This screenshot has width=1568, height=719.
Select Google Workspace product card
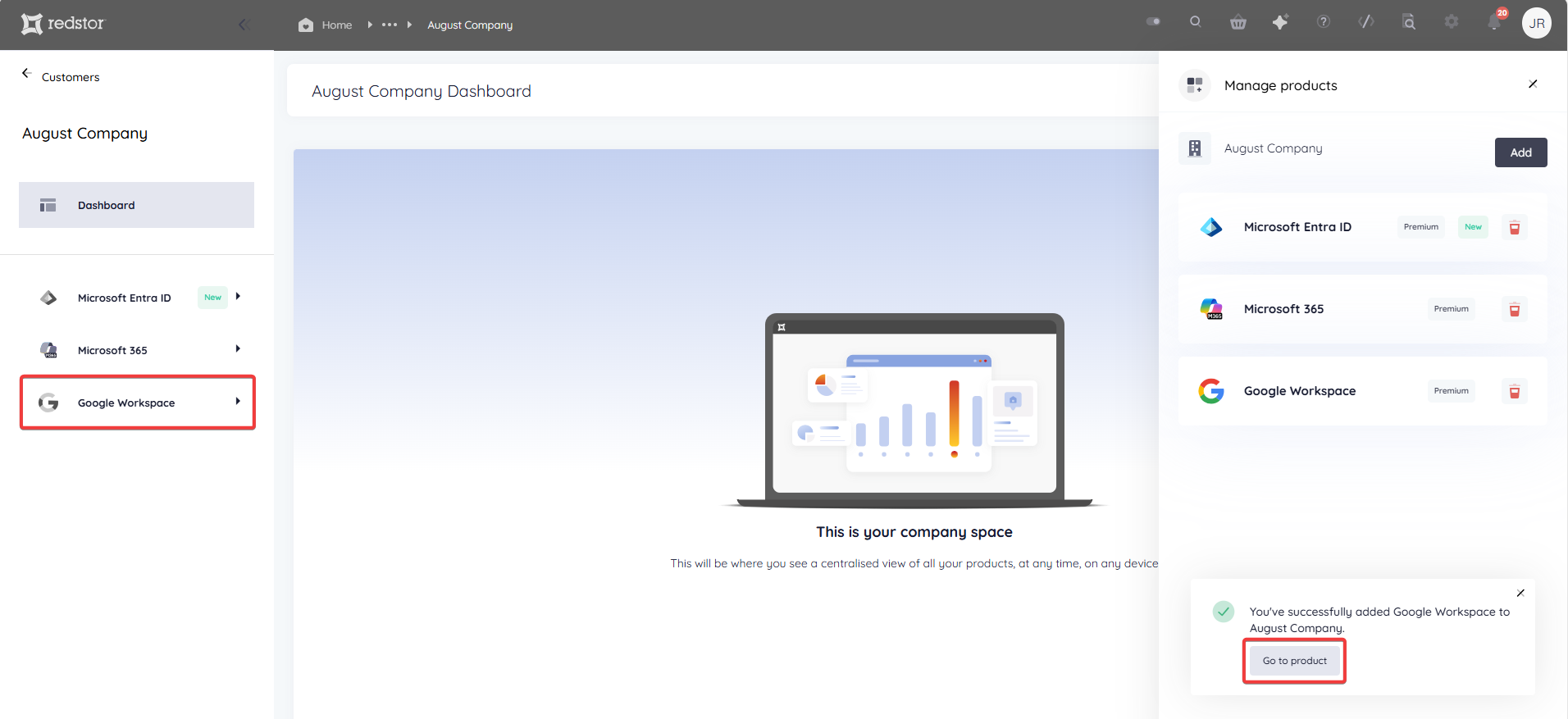click(x=1362, y=391)
